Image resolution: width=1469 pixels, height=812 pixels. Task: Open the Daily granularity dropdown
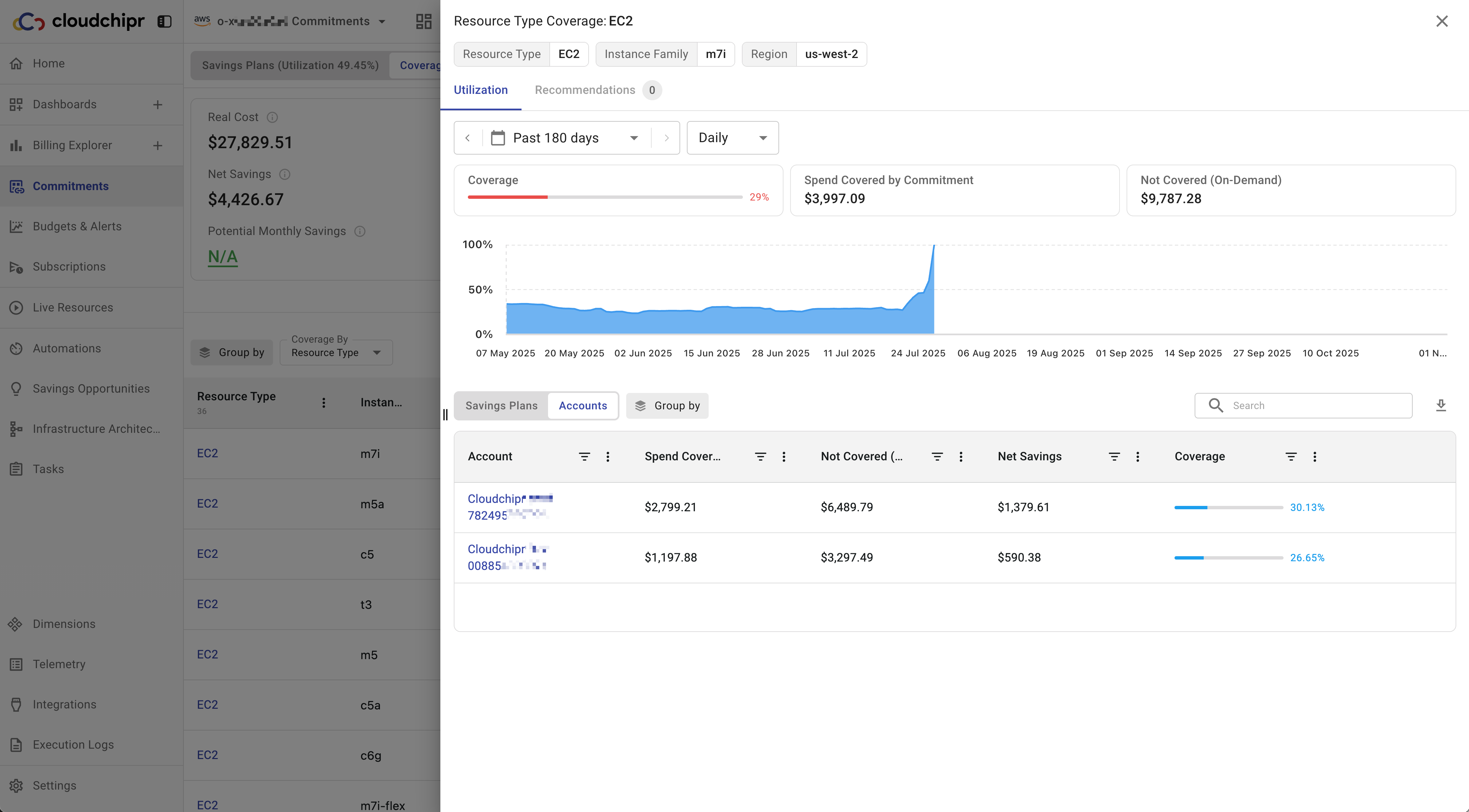click(x=732, y=138)
